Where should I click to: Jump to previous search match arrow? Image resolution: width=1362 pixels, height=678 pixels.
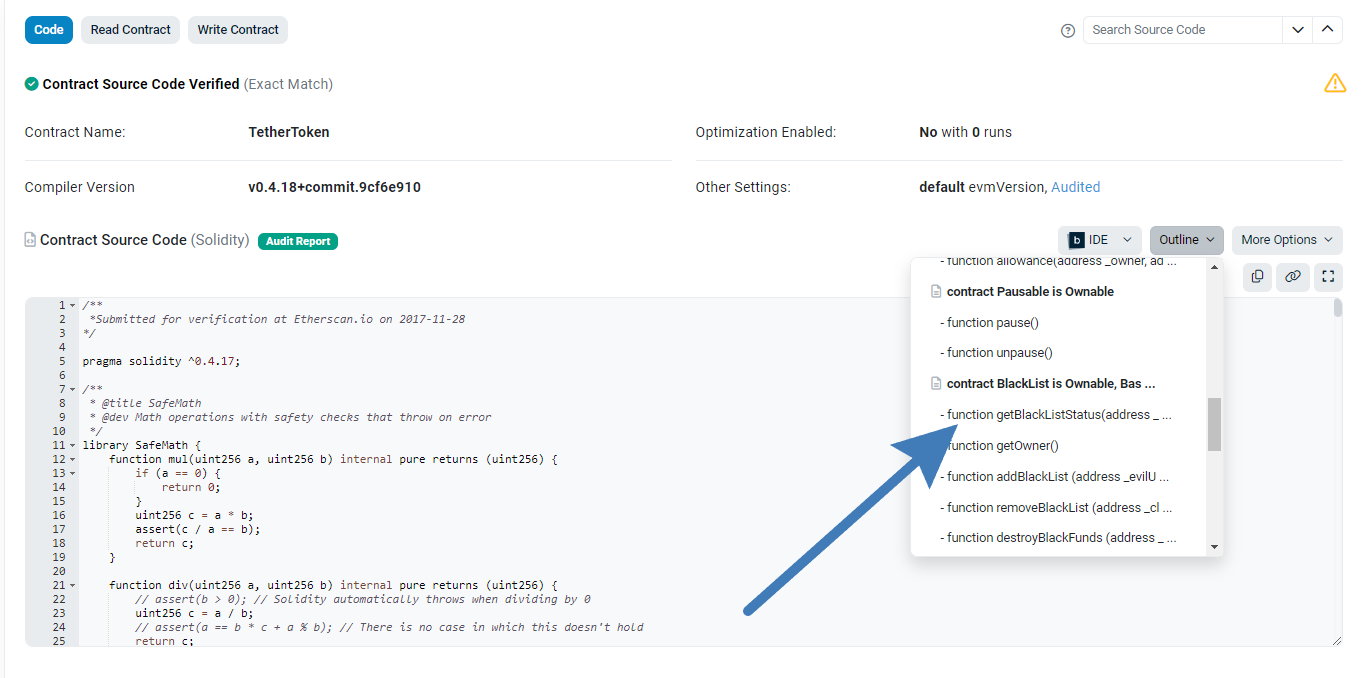(x=1327, y=30)
